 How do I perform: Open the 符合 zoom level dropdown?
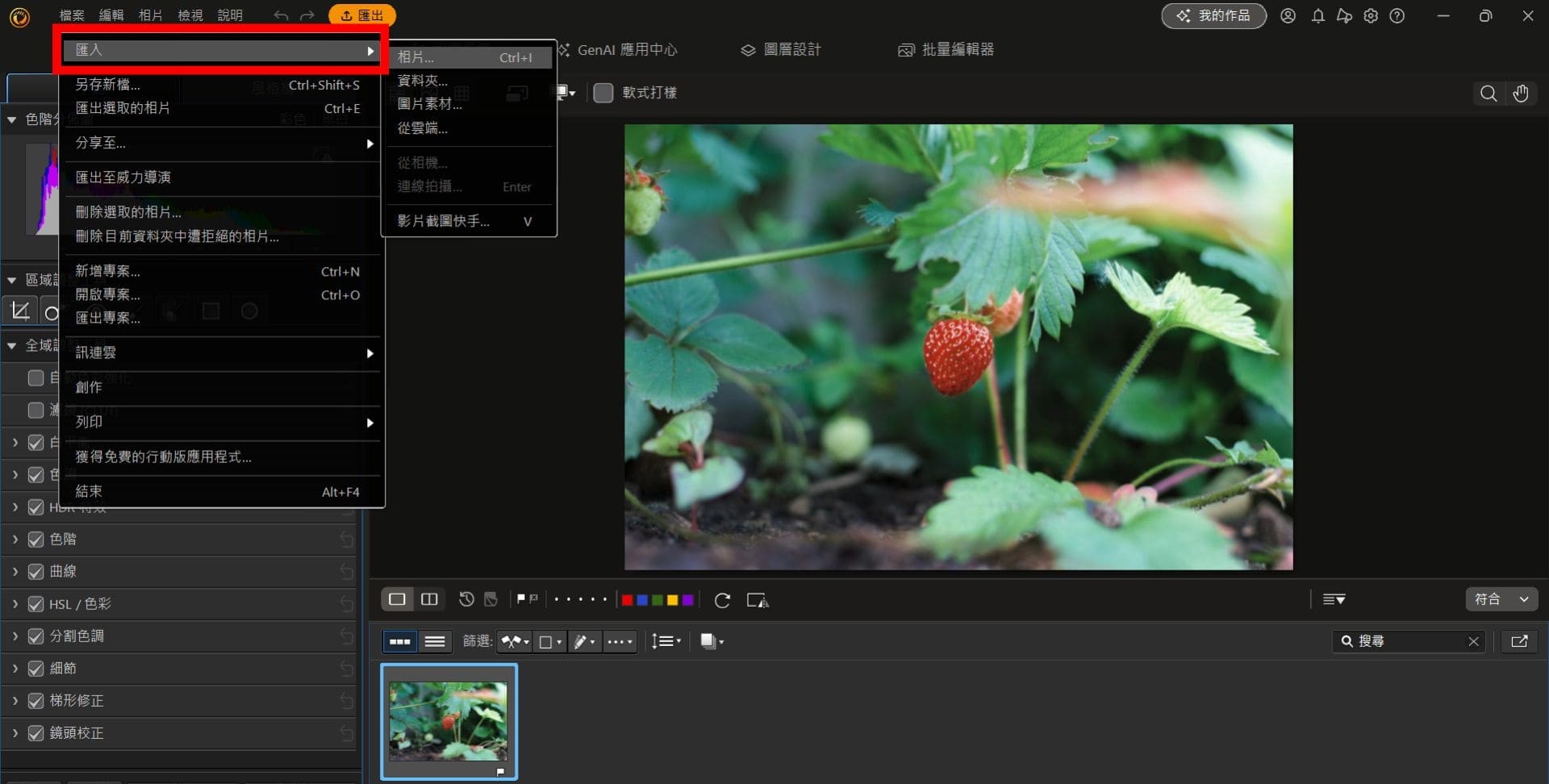[x=1501, y=599]
